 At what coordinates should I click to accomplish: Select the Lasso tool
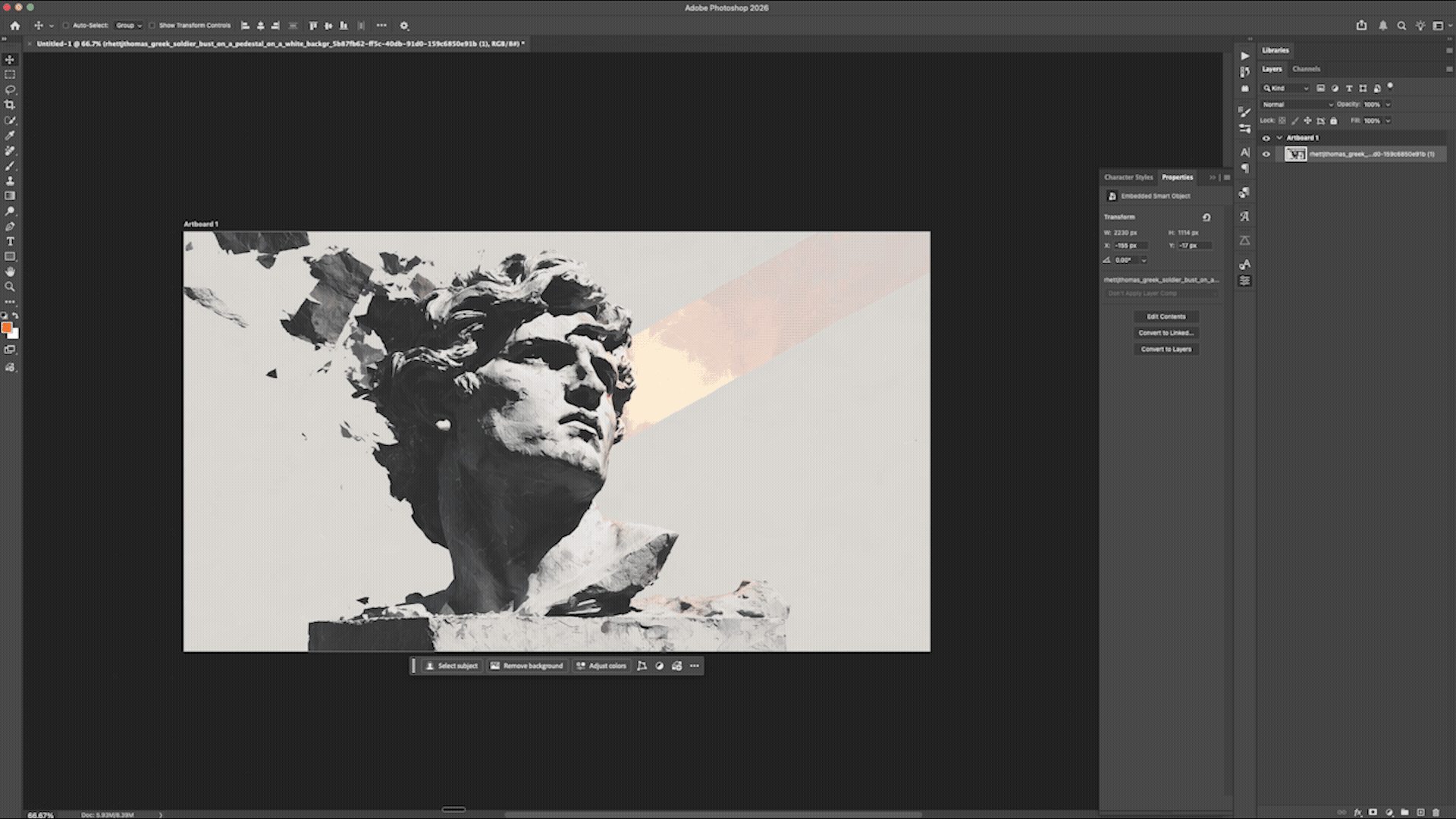pyautogui.click(x=10, y=89)
